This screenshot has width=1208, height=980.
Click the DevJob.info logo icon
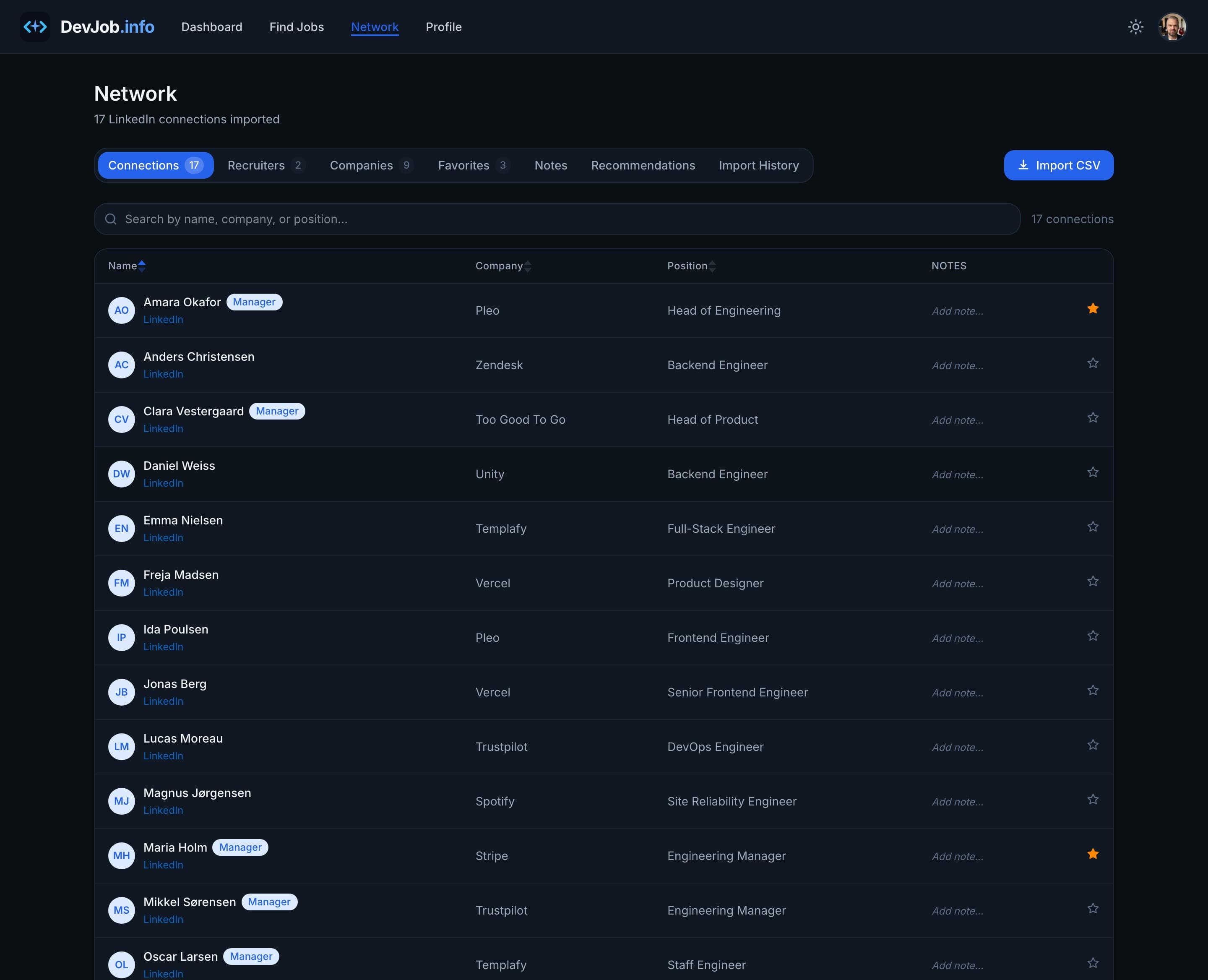pyautogui.click(x=35, y=26)
